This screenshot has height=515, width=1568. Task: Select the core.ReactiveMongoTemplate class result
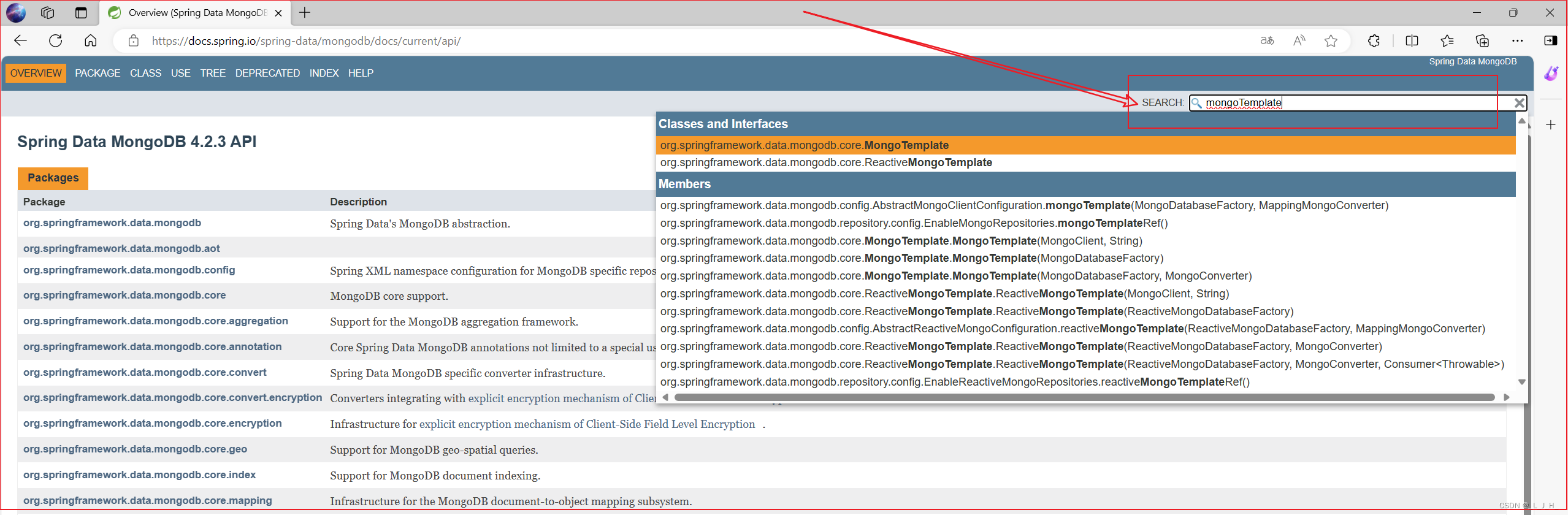1086,162
